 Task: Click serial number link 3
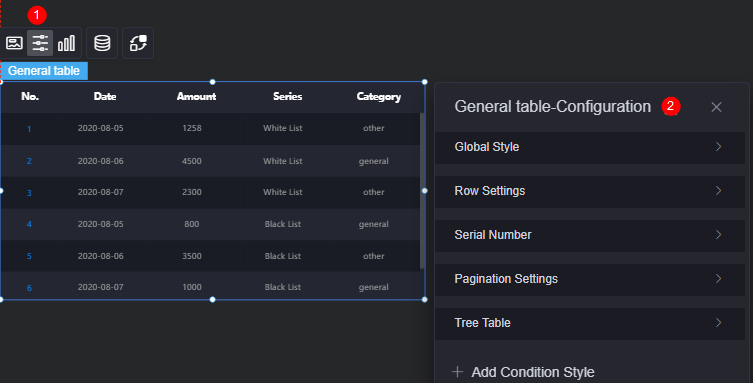pyautogui.click(x=29, y=193)
